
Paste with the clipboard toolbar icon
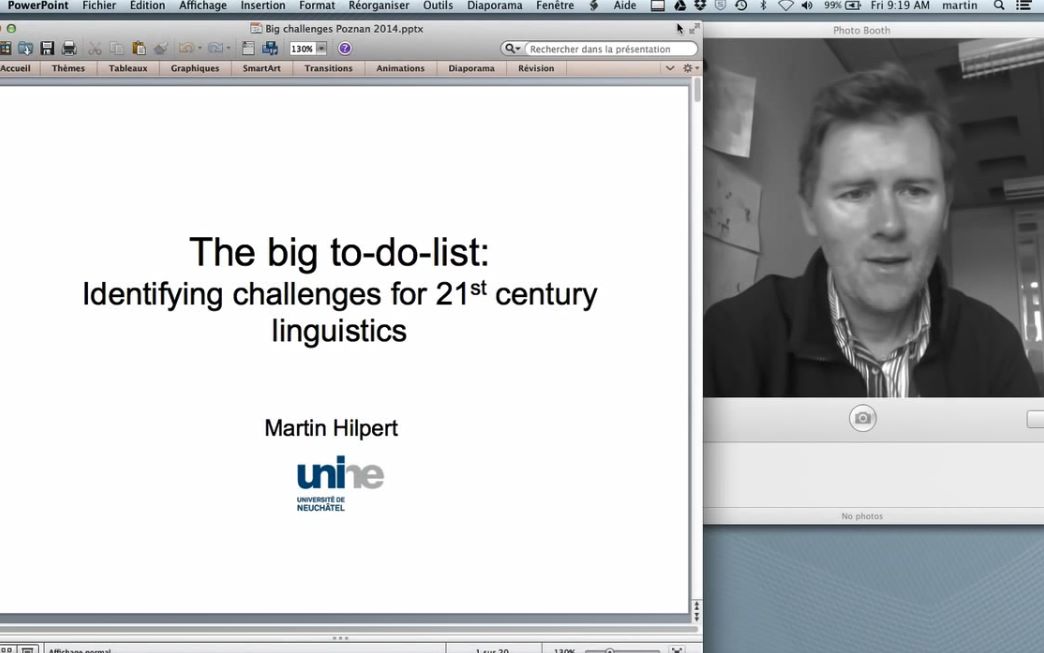pyautogui.click(x=139, y=49)
